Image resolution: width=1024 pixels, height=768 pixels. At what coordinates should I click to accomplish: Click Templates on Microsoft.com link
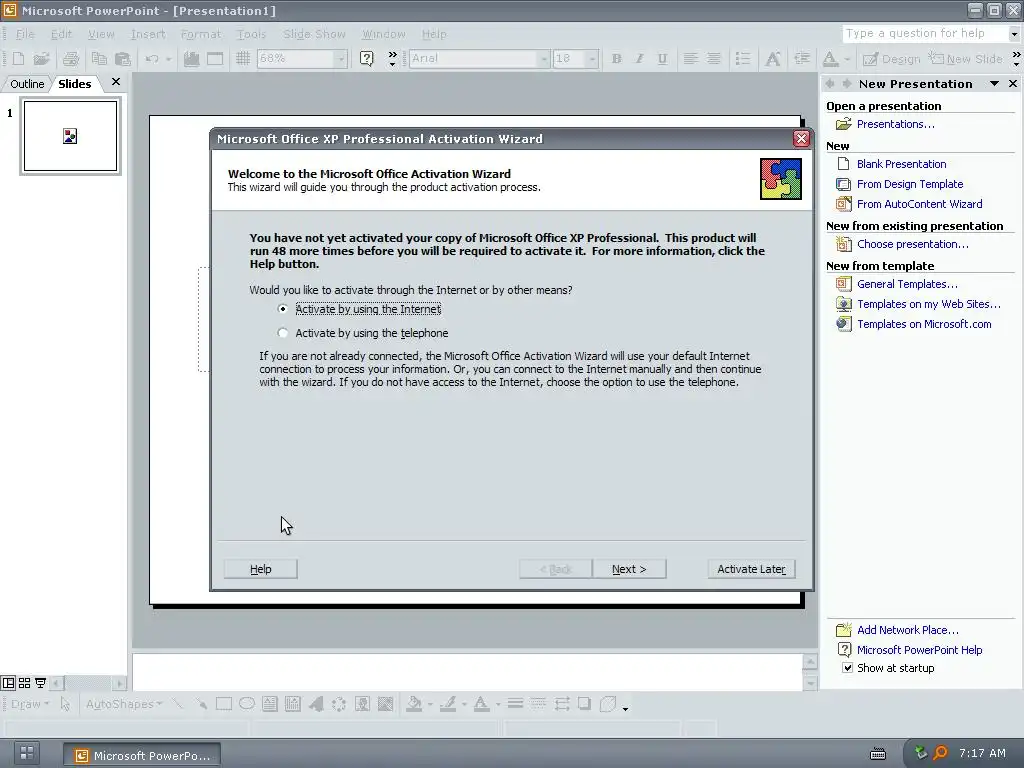pyautogui.click(x=924, y=324)
